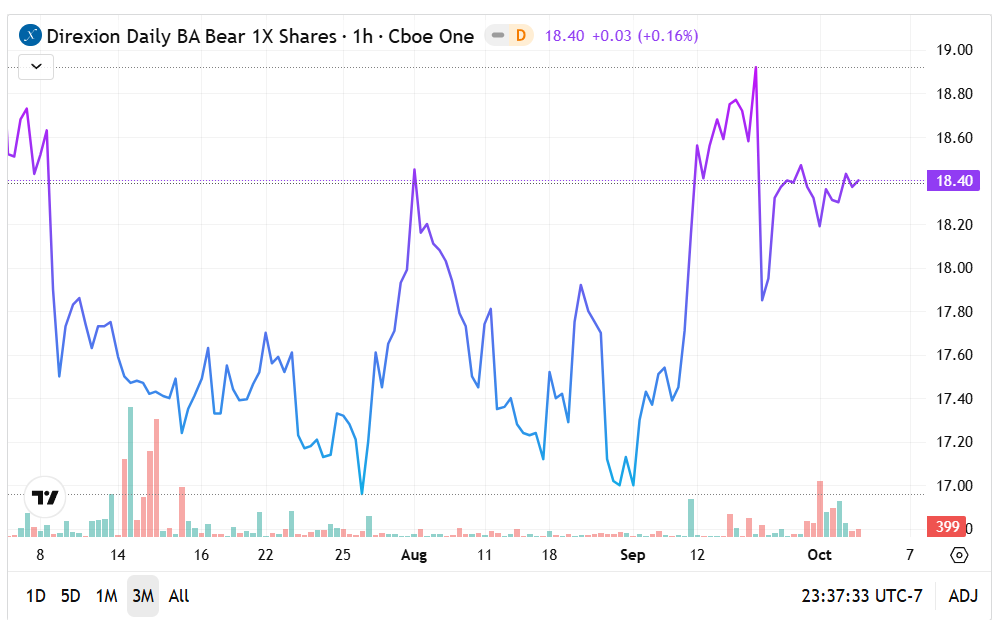Screen dimensions: 998x628
Task: Click the 19.00 level on the price scale
Action: [953, 50]
